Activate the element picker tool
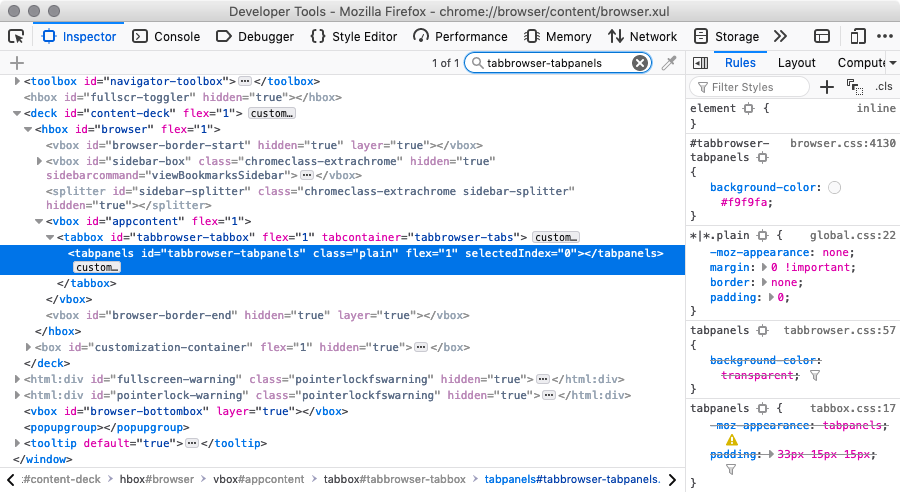 (x=16, y=37)
